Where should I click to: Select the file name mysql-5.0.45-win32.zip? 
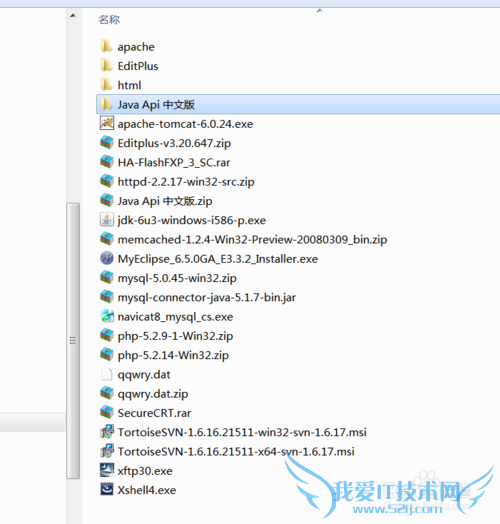(x=177, y=278)
